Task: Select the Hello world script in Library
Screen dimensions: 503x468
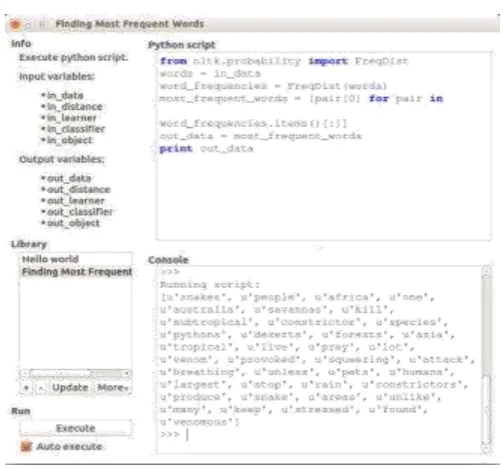Action: (51, 259)
